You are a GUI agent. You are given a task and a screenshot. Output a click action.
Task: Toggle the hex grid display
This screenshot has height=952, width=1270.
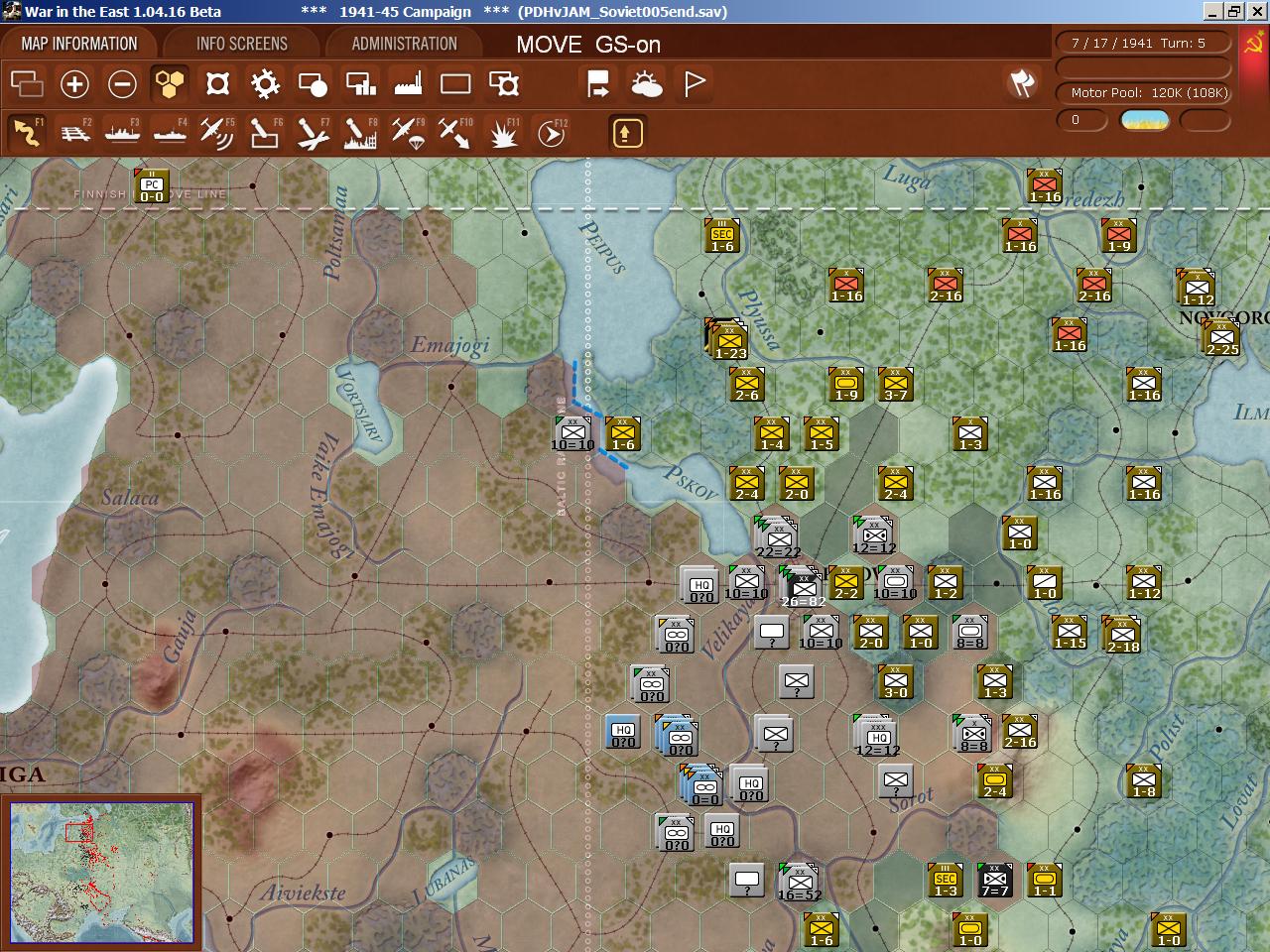(170, 84)
